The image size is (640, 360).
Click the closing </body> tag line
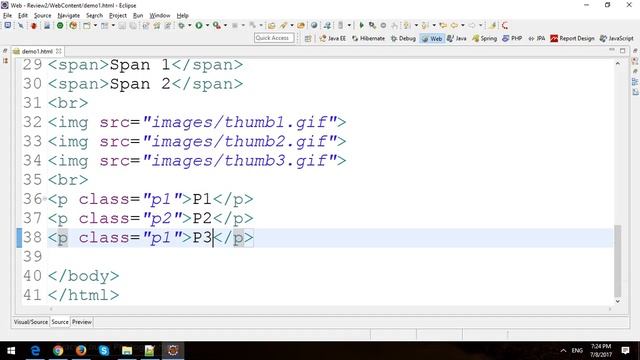click(x=83, y=276)
